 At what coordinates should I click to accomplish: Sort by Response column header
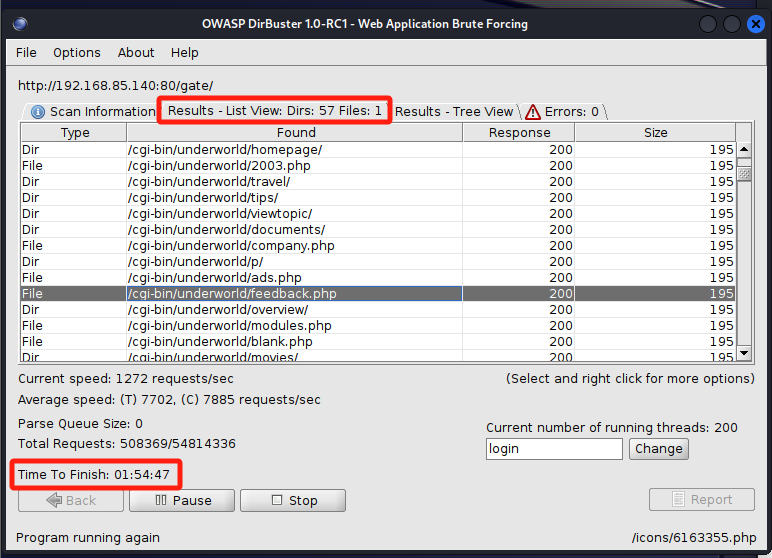pyautogui.click(x=519, y=133)
